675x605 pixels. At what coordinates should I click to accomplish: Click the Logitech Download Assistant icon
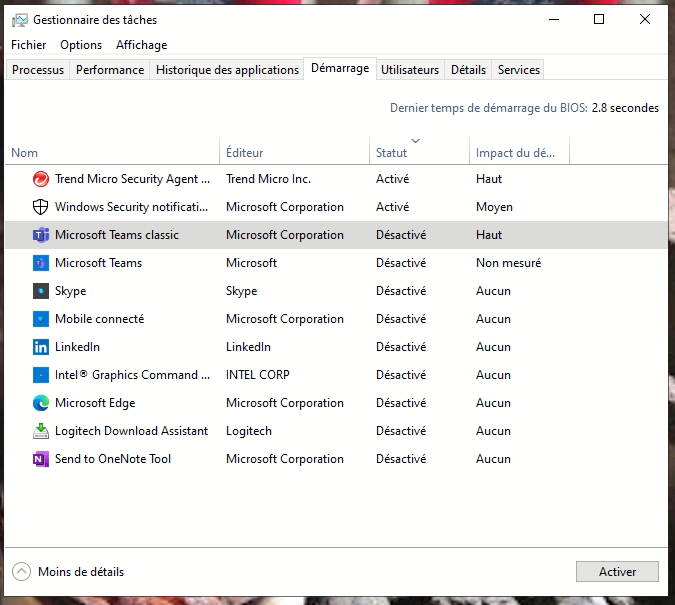40,431
